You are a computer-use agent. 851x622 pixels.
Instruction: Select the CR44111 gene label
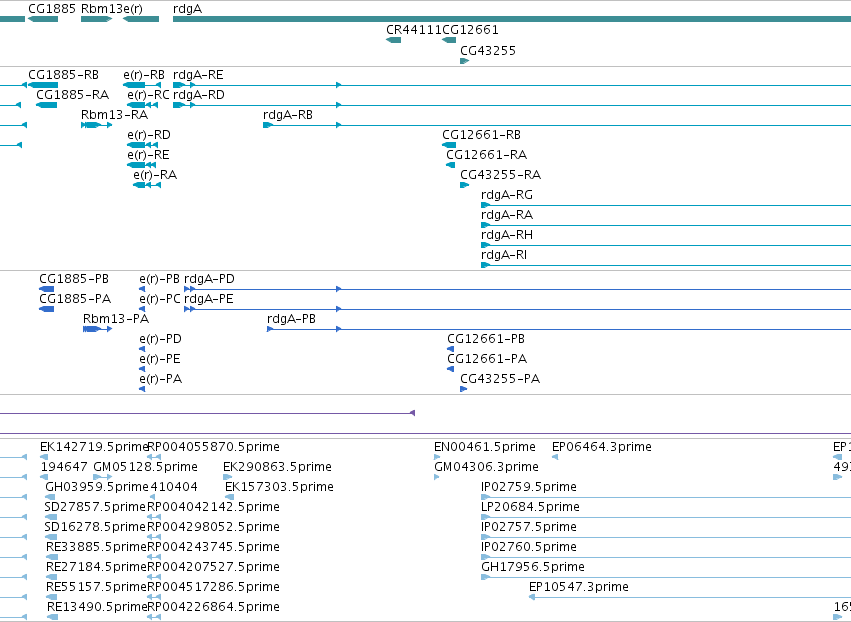414,30
